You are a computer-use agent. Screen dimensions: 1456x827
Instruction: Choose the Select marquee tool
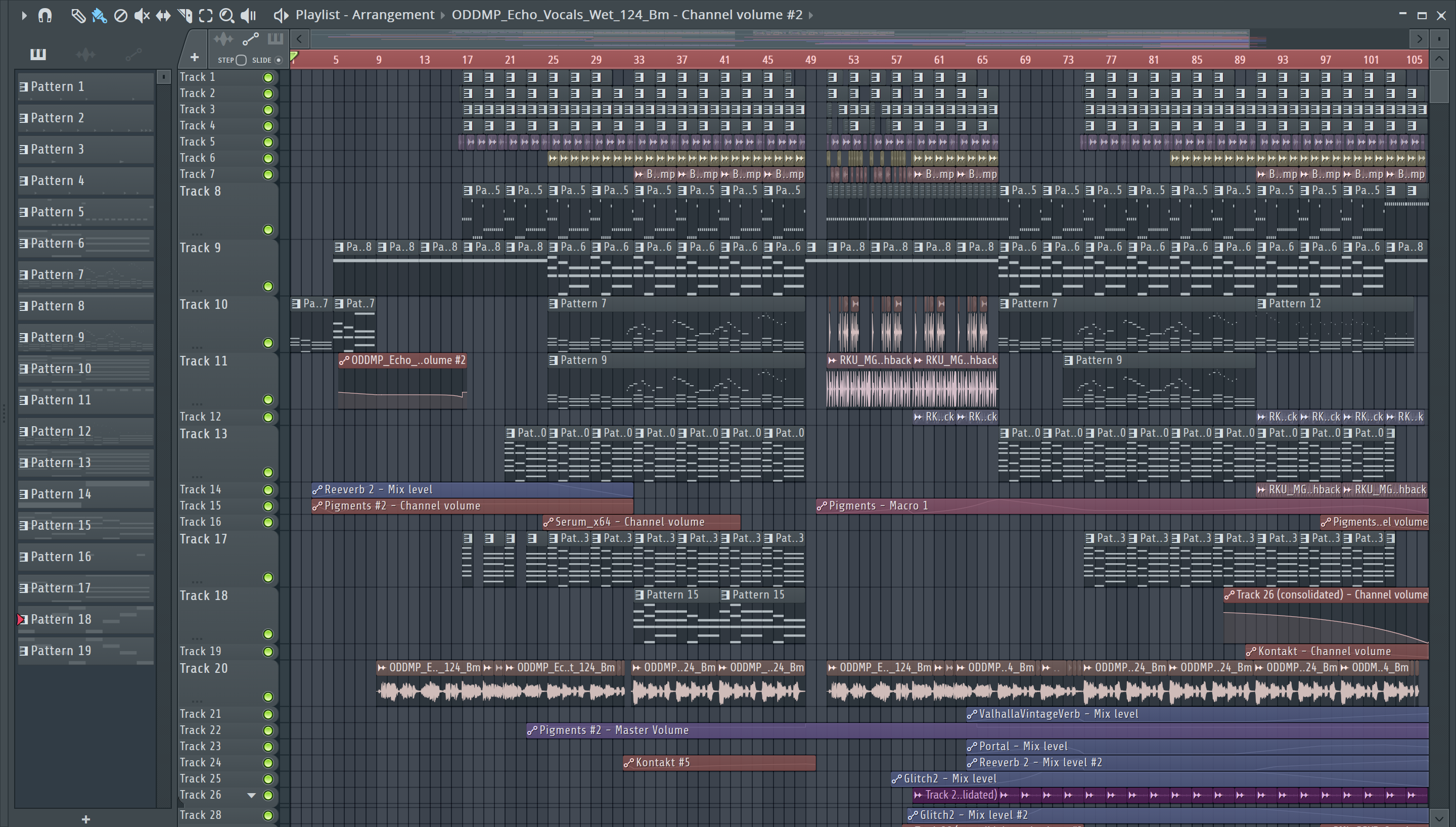click(206, 15)
